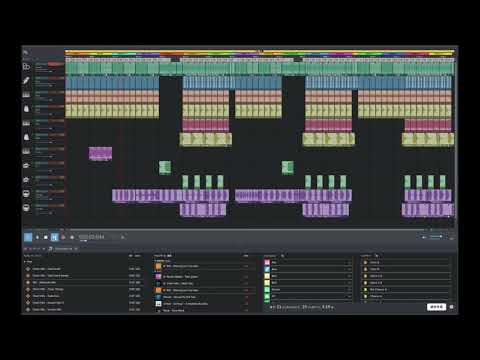
Task: Click the drum machine icon of the lowest track
Action: tap(26, 208)
